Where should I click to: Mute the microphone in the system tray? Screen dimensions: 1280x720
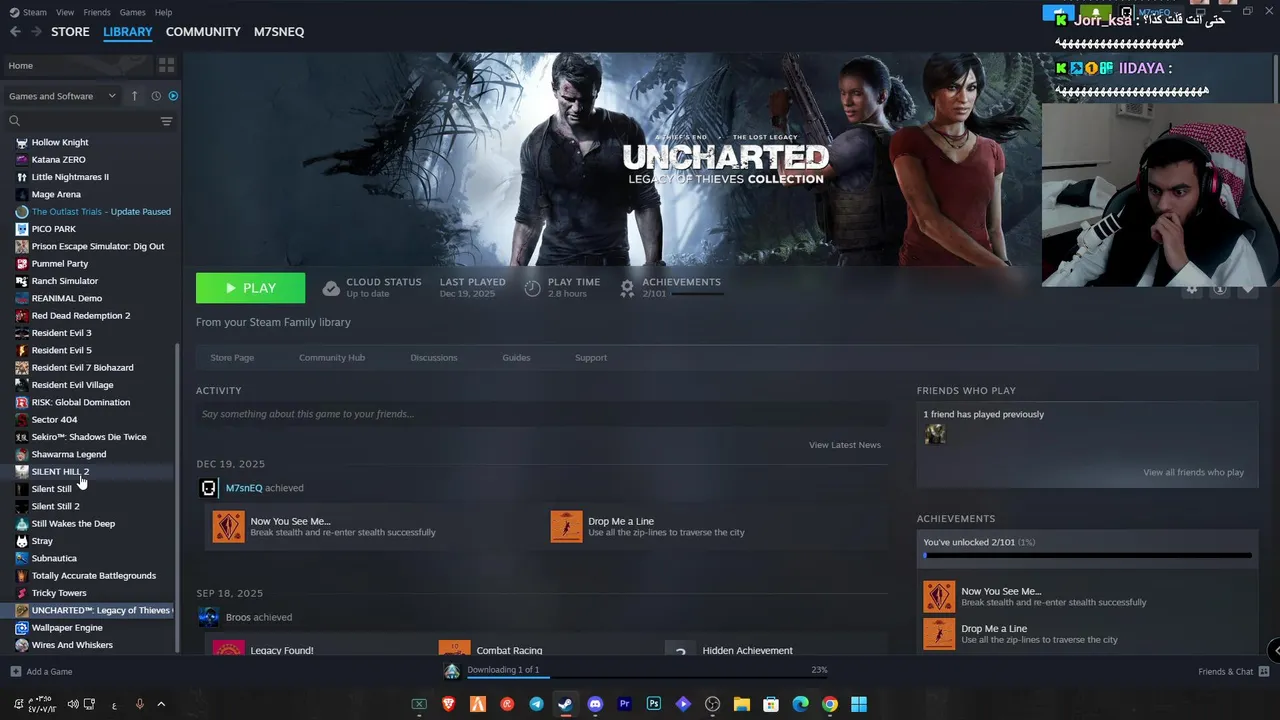(139, 704)
